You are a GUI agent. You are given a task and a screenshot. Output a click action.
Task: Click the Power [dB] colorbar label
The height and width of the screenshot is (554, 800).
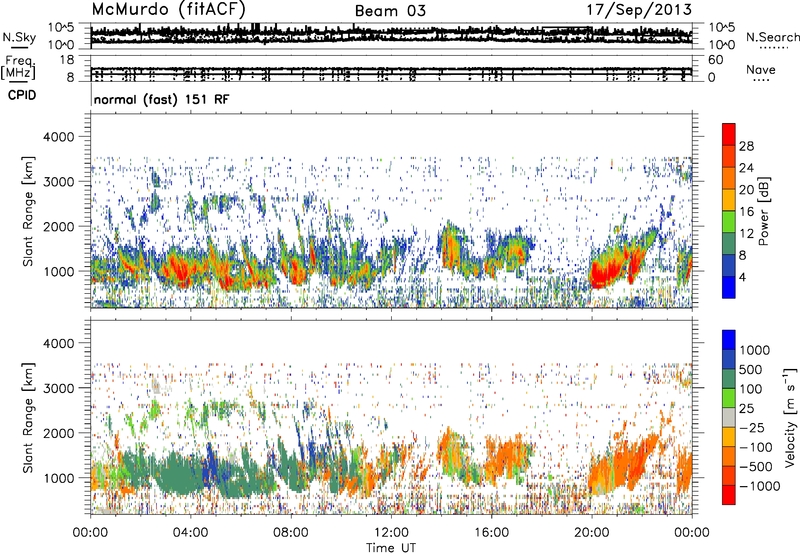(763, 211)
